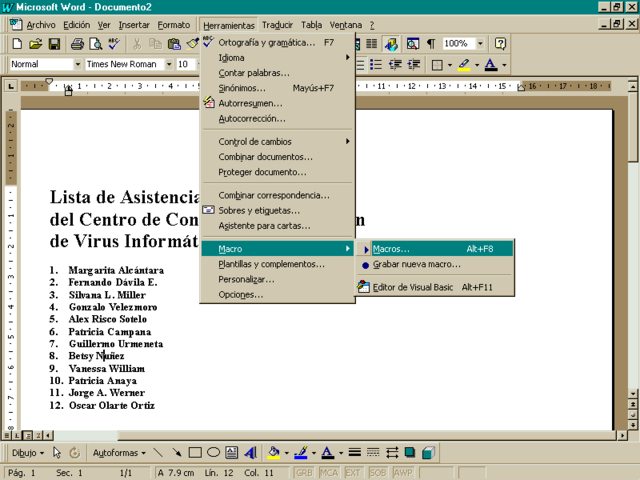Toggle the GRB recording status indicator
The width and height of the screenshot is (640, 480).
pos(304,473)
